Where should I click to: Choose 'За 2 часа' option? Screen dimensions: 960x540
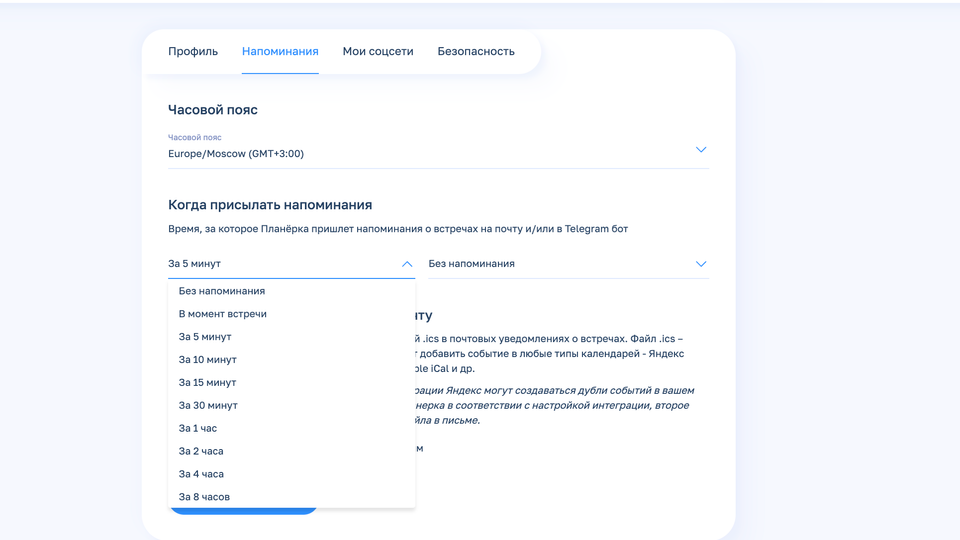(x=291, y=451)
